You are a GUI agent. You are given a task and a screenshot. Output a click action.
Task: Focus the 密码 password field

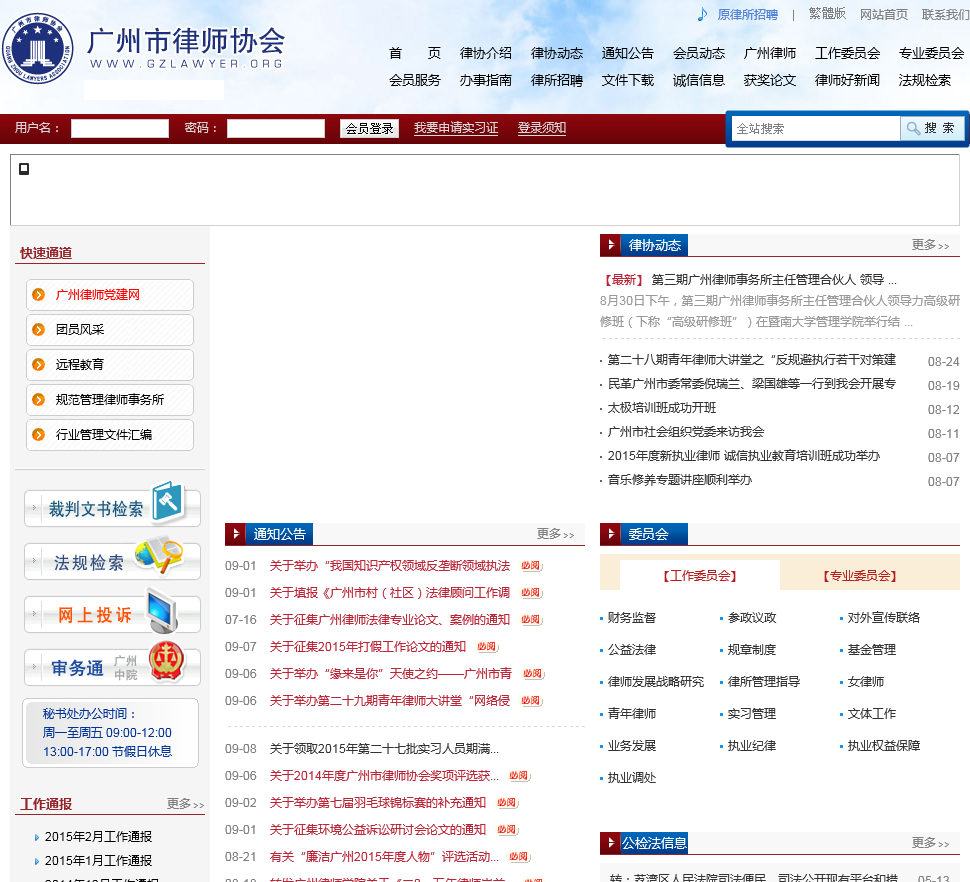coord(276,129)
